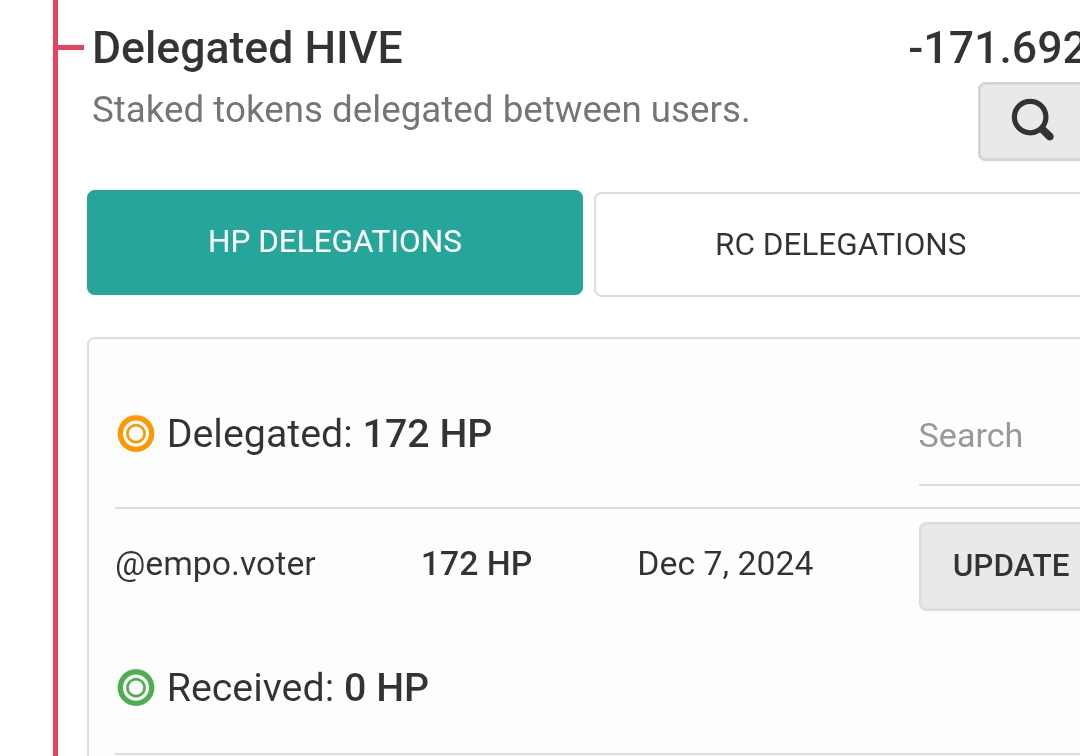Click the orange Delegated circle icon
Viewport: 1080px width, 756px height.
click(x=136, y=435)
